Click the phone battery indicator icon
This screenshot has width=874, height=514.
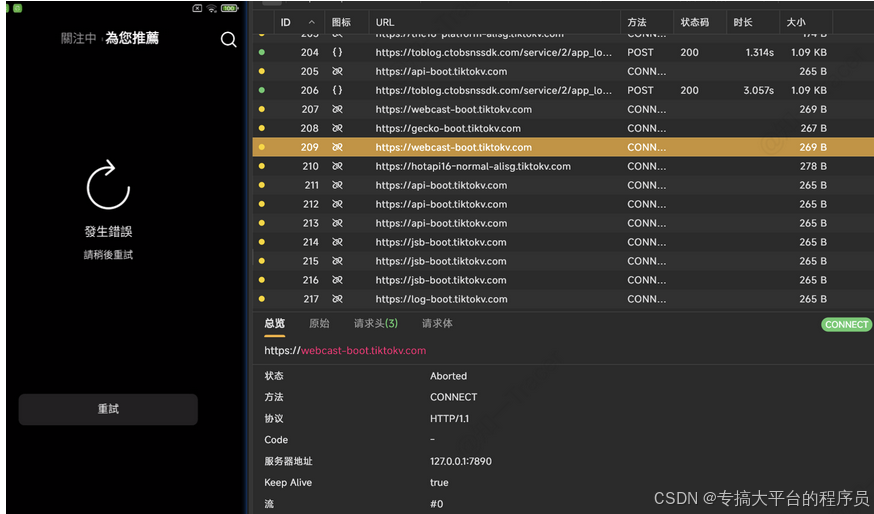pos(229,8)
